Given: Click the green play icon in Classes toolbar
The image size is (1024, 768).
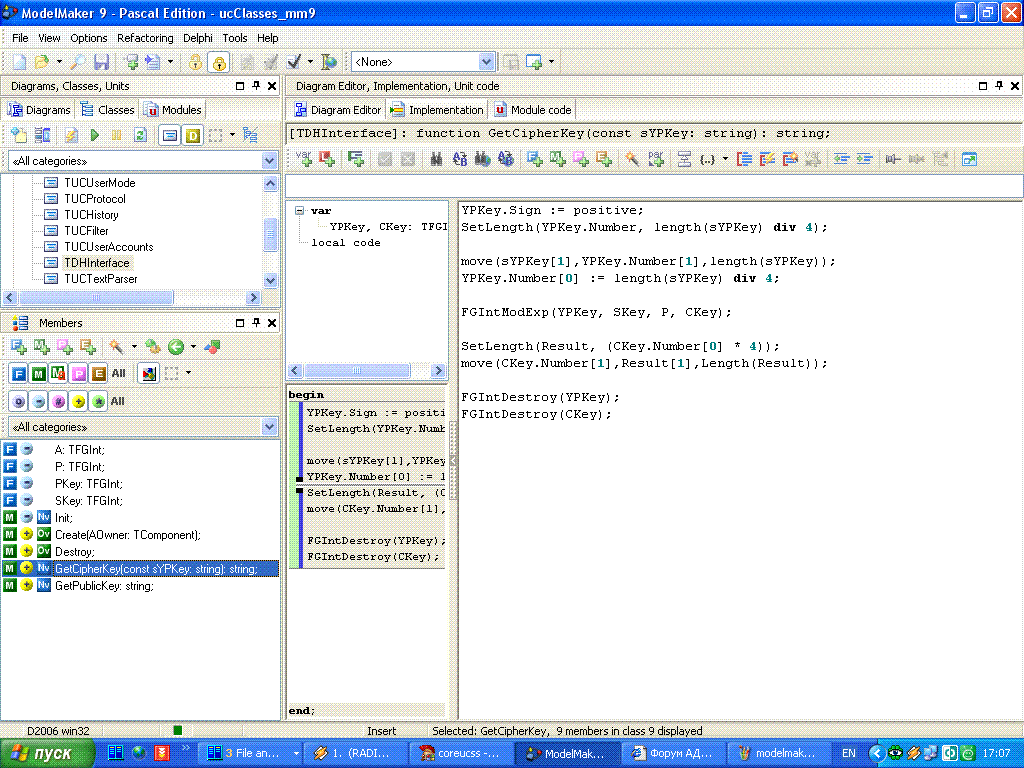Looking at the screenshot, I should click(x=95, y=135).
